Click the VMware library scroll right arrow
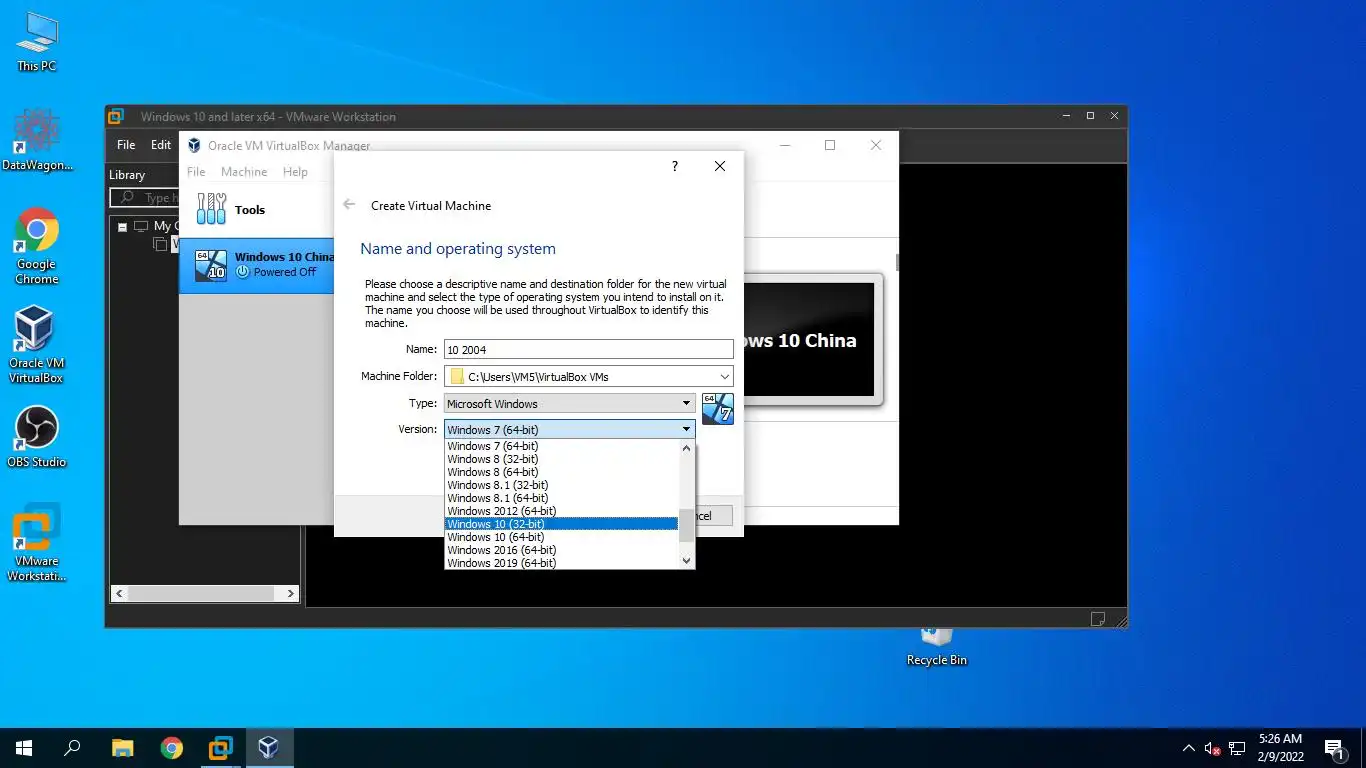1366x768 pixels. [291, 593]
